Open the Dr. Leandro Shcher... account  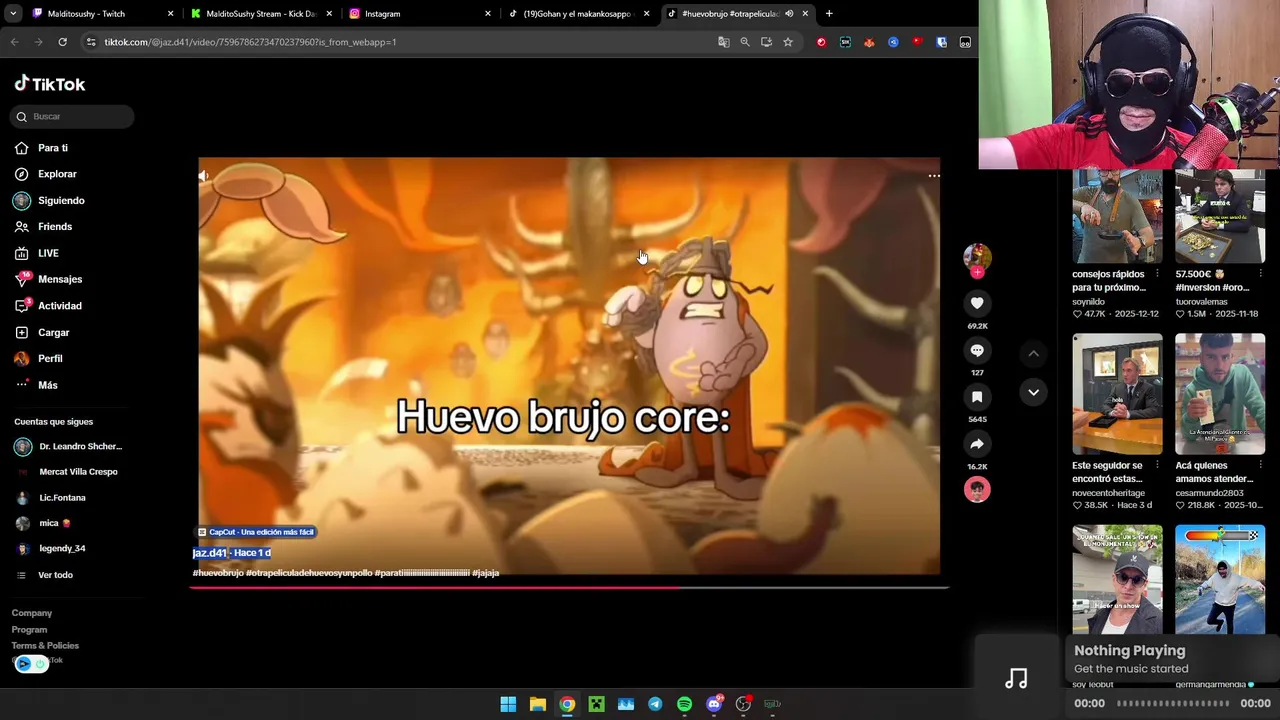click(68, 446)
